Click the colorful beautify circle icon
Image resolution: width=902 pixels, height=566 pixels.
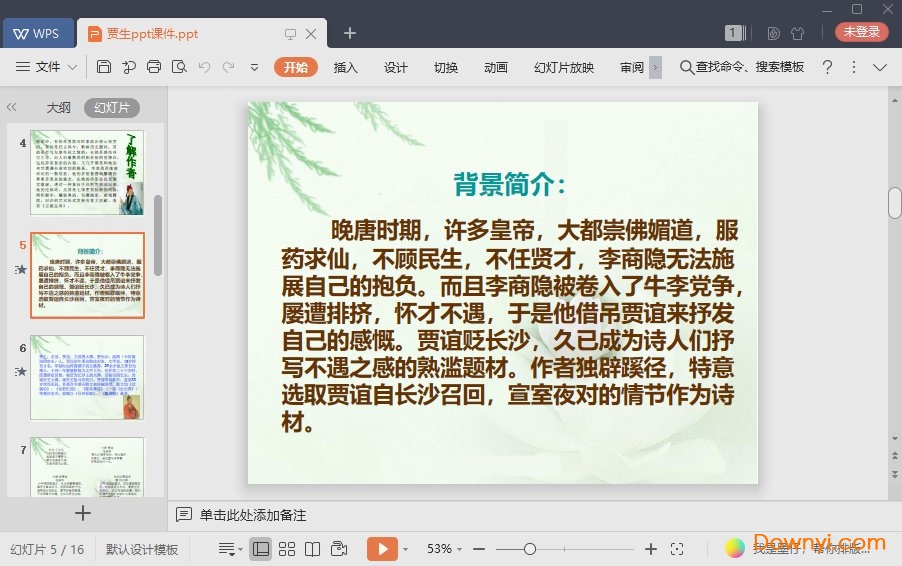coord(735,549)
